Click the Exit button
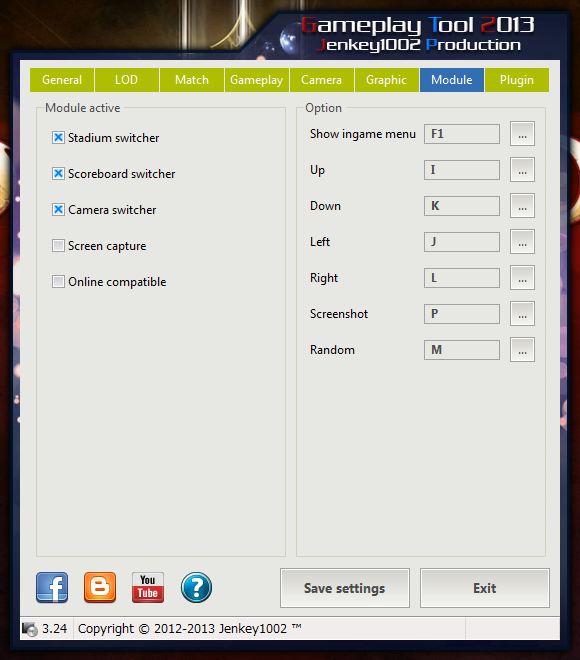 [x=485, y=588]
